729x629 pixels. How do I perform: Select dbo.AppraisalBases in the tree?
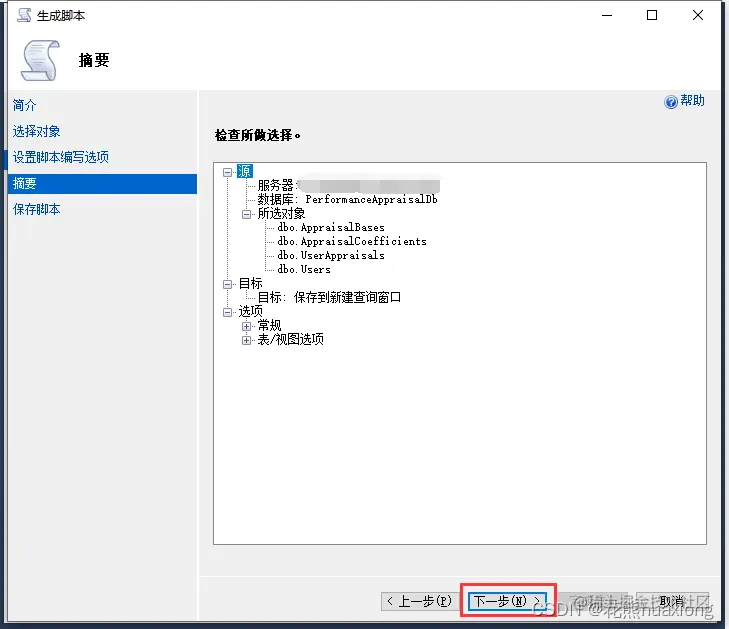[x=331, y=227]
